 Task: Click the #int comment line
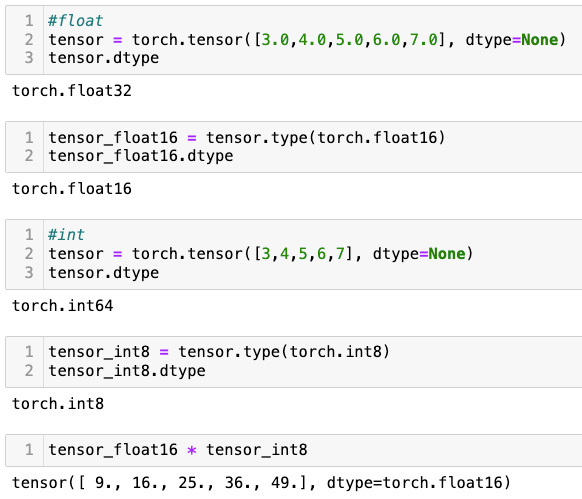tap(66, 235)
